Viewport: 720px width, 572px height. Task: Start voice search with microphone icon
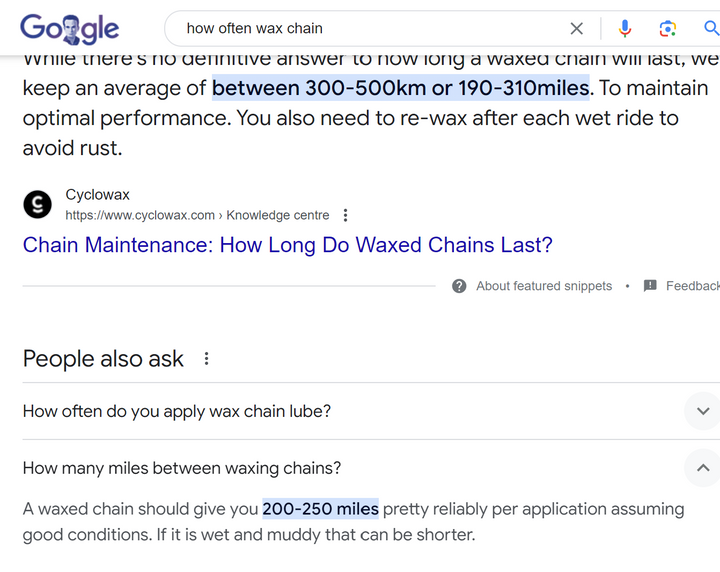(624, 28)
